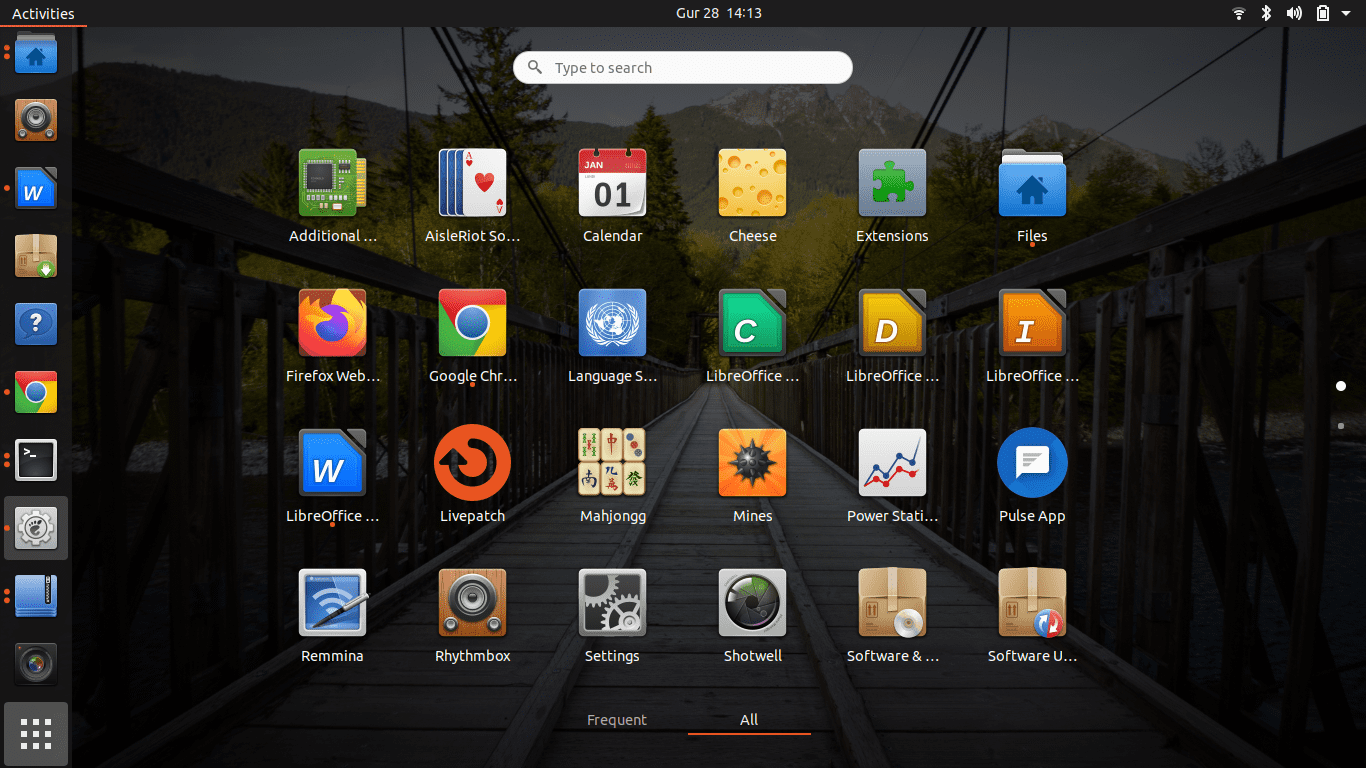Go to the second page dot indicator
This screenshot has width=1366, height=768.
(1341, 426)
